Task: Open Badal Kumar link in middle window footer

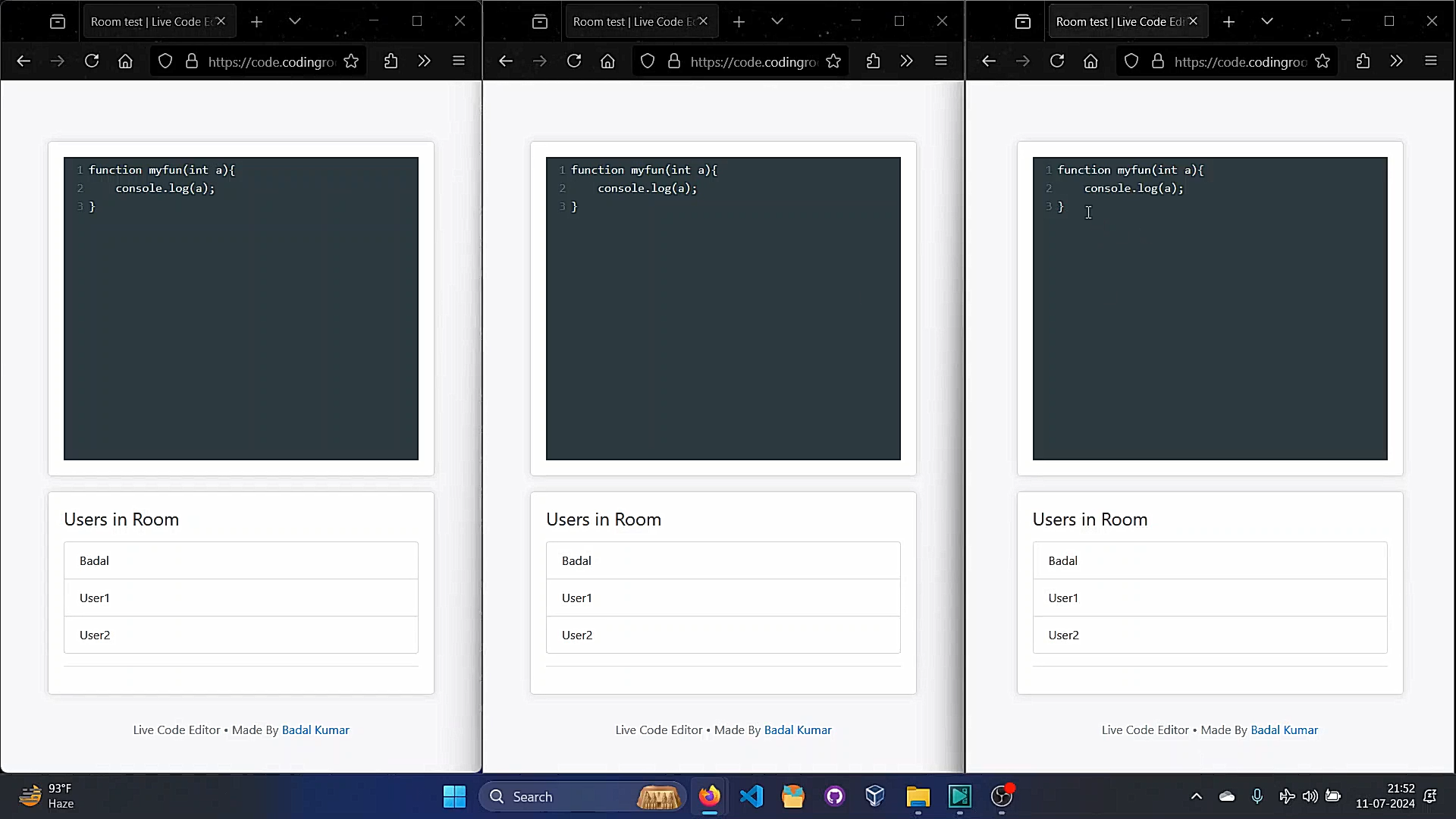Action: 798,730
